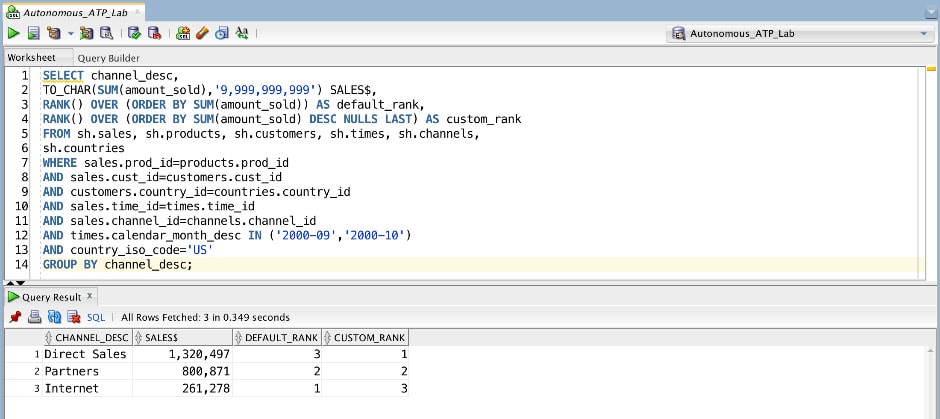940x419 pixels.
Task: Open the Autonomous_ATP_Lab connection dropdown
Action: pyautogui.click(x=923, y=33)
